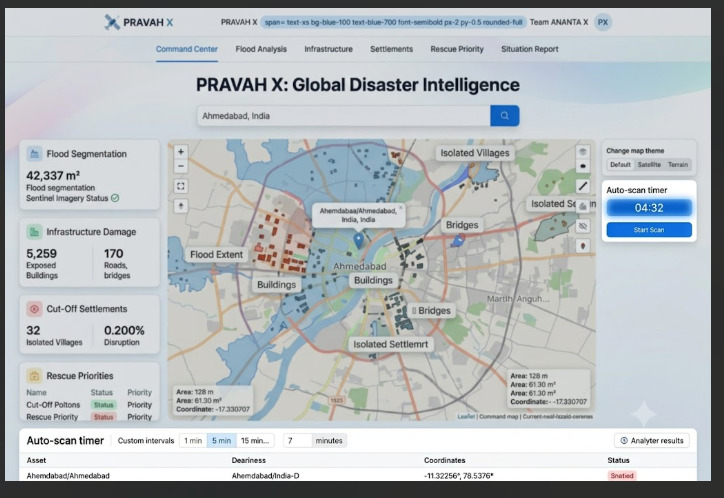Open the Settlements tab
This screenshot has height=498, width=724.
pyautogui.click(x=392, y=49)
